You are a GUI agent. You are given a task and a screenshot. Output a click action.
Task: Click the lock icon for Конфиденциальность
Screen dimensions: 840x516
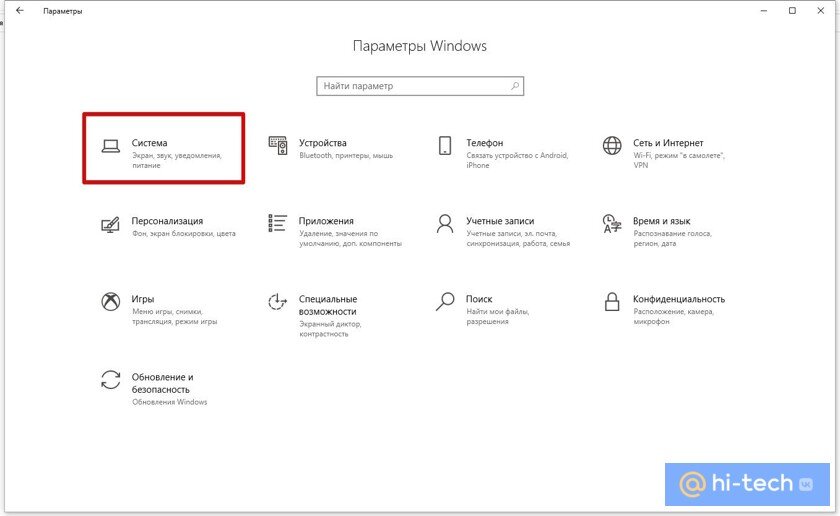click(x=612, y=302)
